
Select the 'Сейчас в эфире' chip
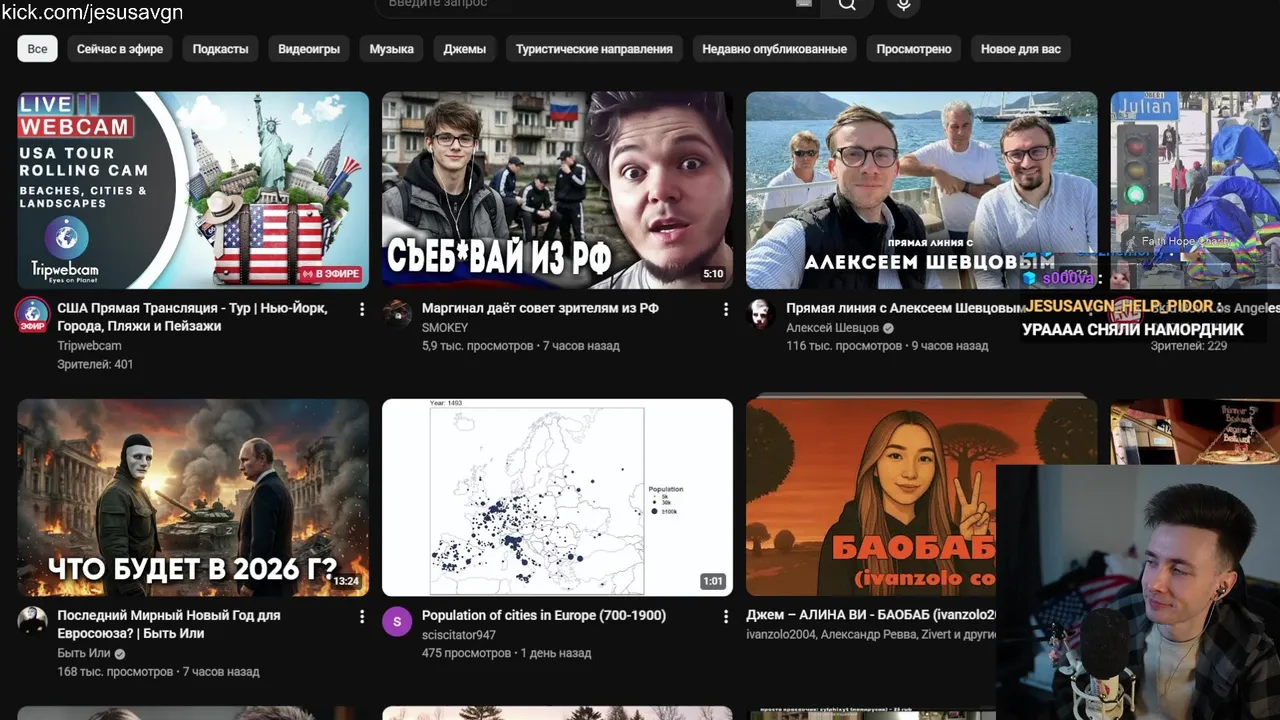click(120, 49)
